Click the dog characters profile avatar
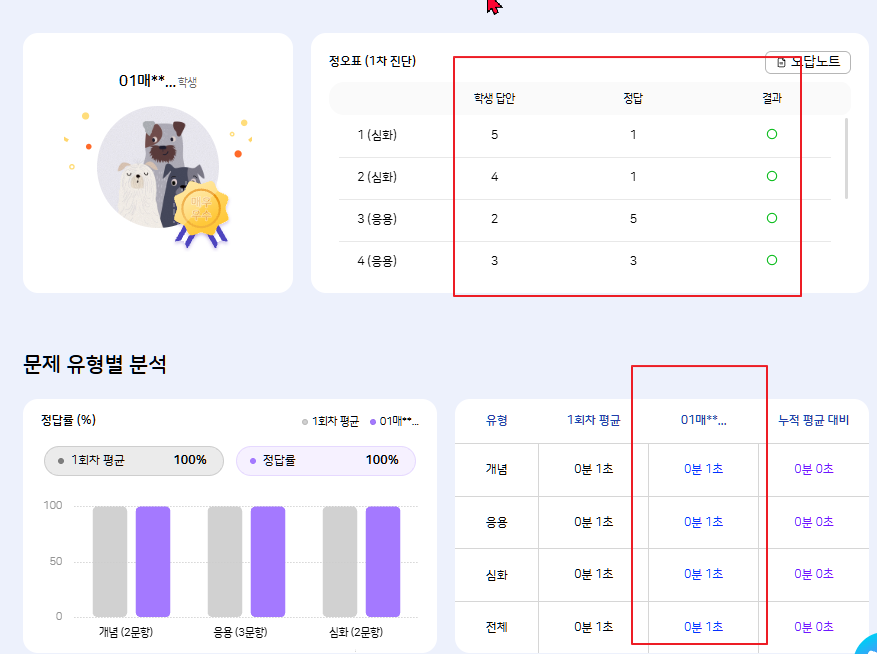877x654 pixels. 157,167
